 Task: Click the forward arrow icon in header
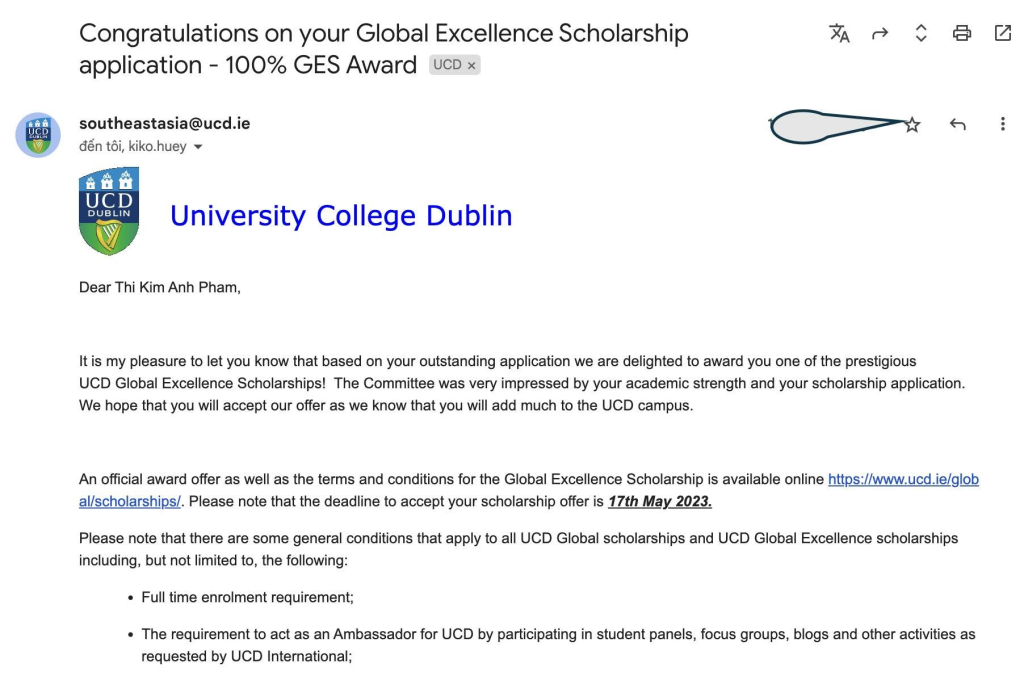pyautogui.click(x=880, y=33)
